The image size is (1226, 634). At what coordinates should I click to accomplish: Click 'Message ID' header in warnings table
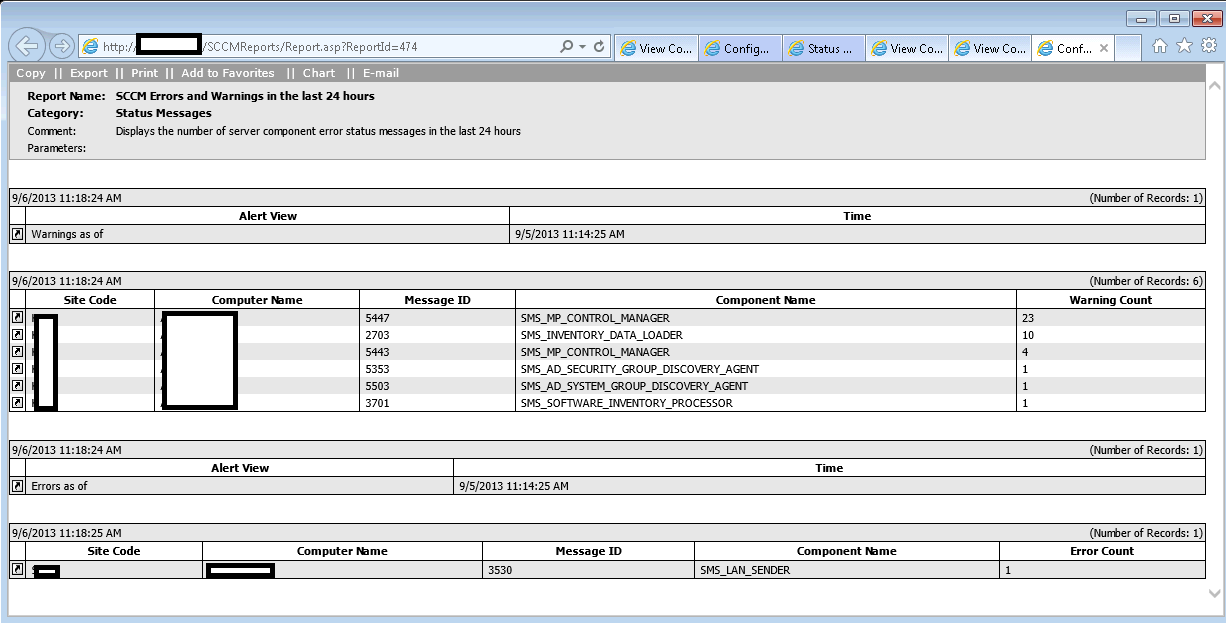(x=437, y=300)
